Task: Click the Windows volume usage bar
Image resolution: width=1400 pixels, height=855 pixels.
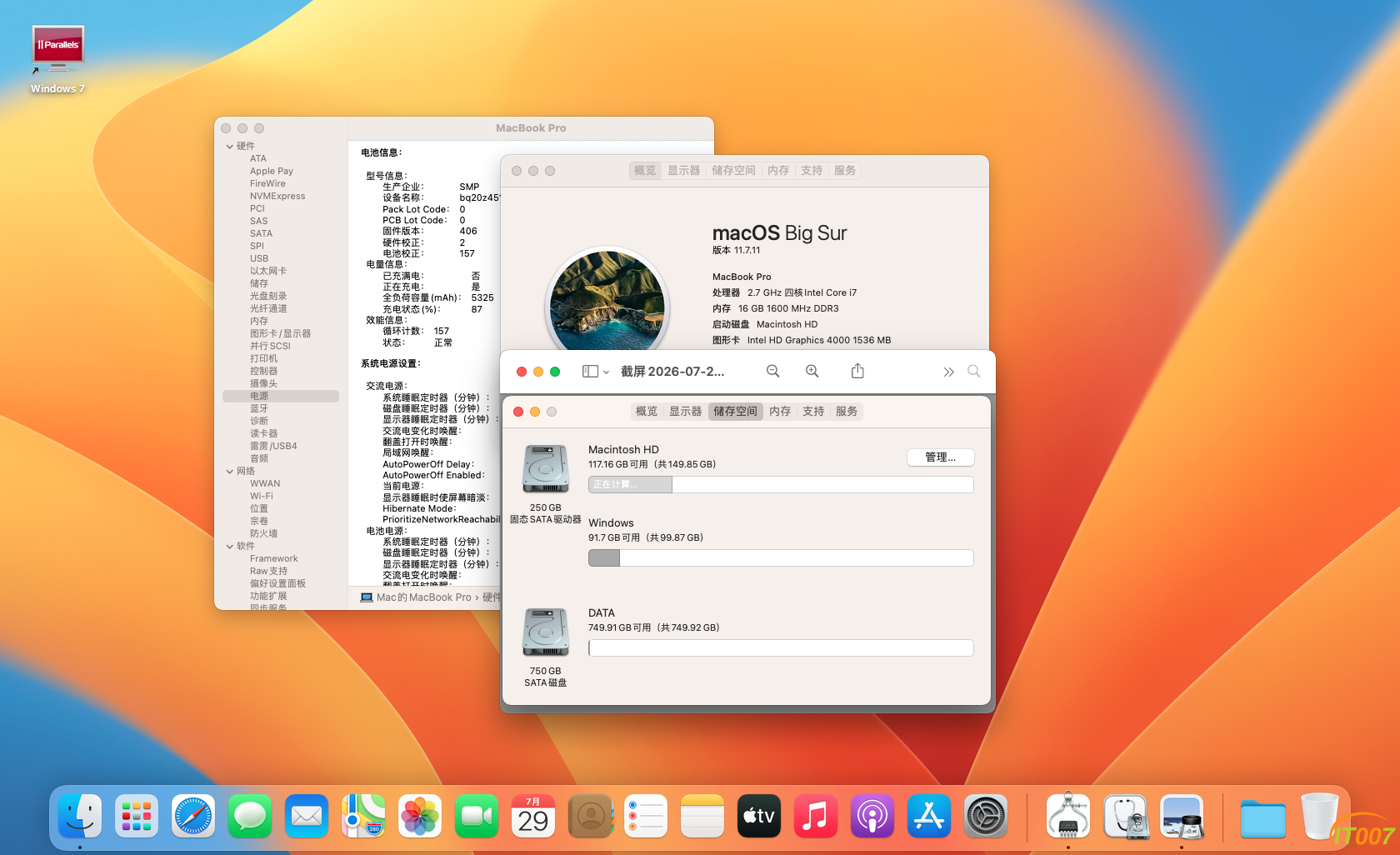Action: pos(781,558)
